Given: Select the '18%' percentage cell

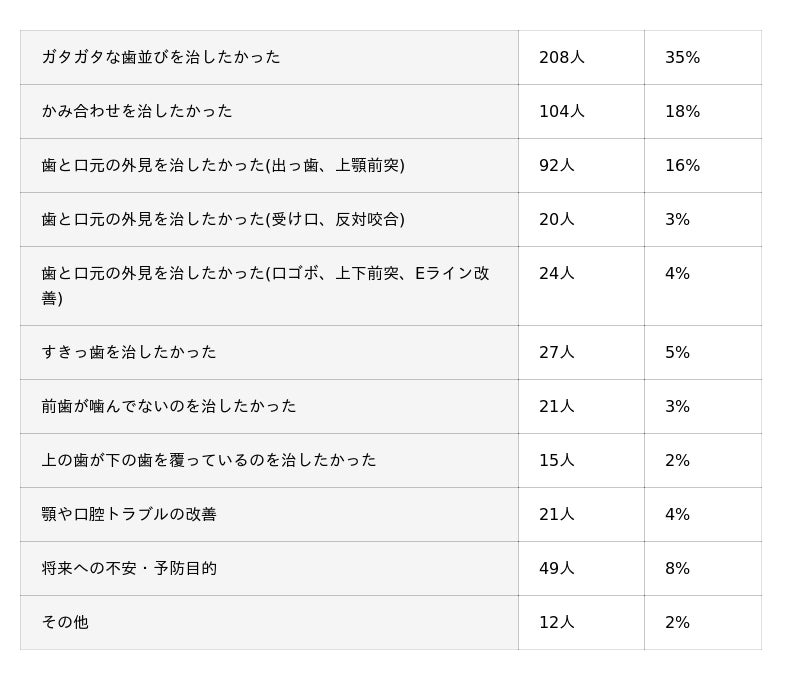Looking at the screenshot, I should (x=682, y=111).
